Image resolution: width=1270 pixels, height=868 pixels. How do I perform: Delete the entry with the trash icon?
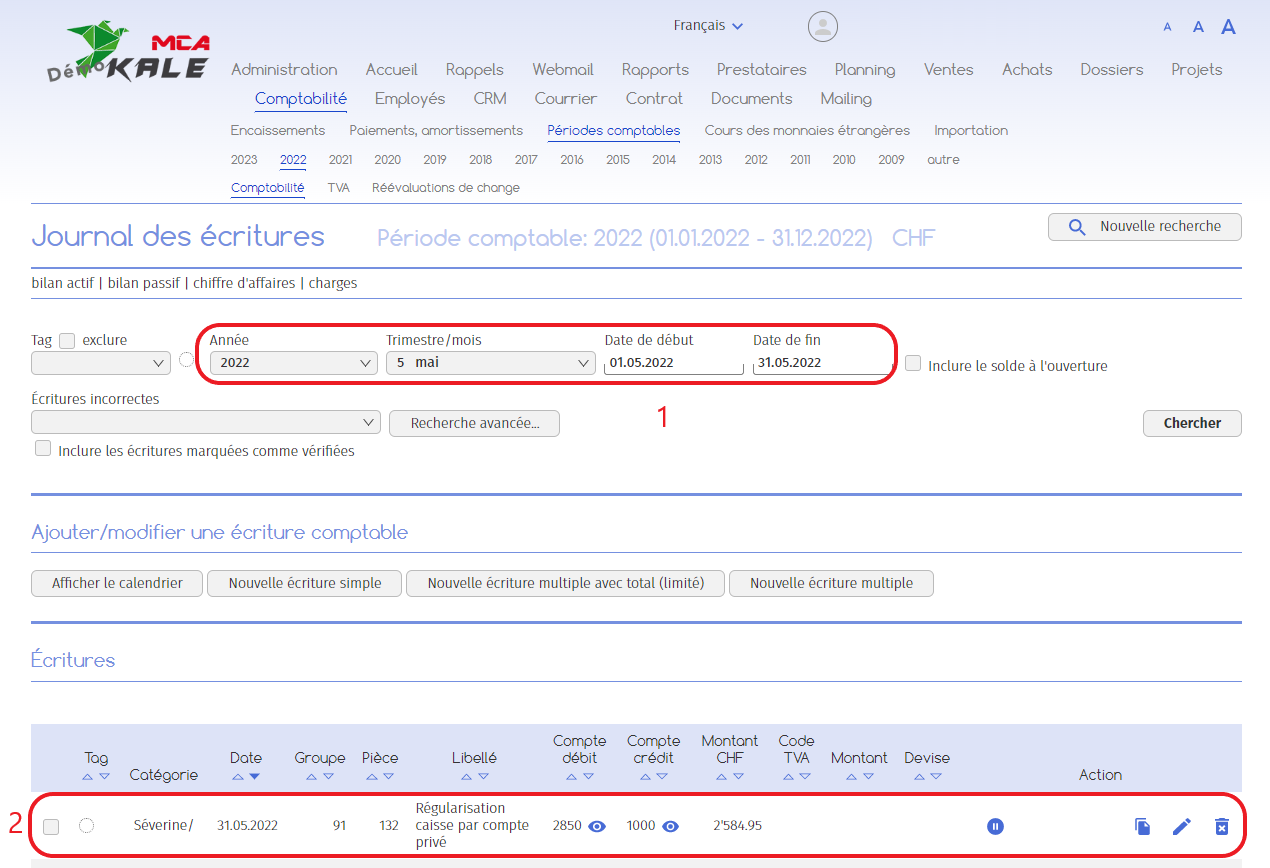pyautogui.click(x=1221, y=826)
